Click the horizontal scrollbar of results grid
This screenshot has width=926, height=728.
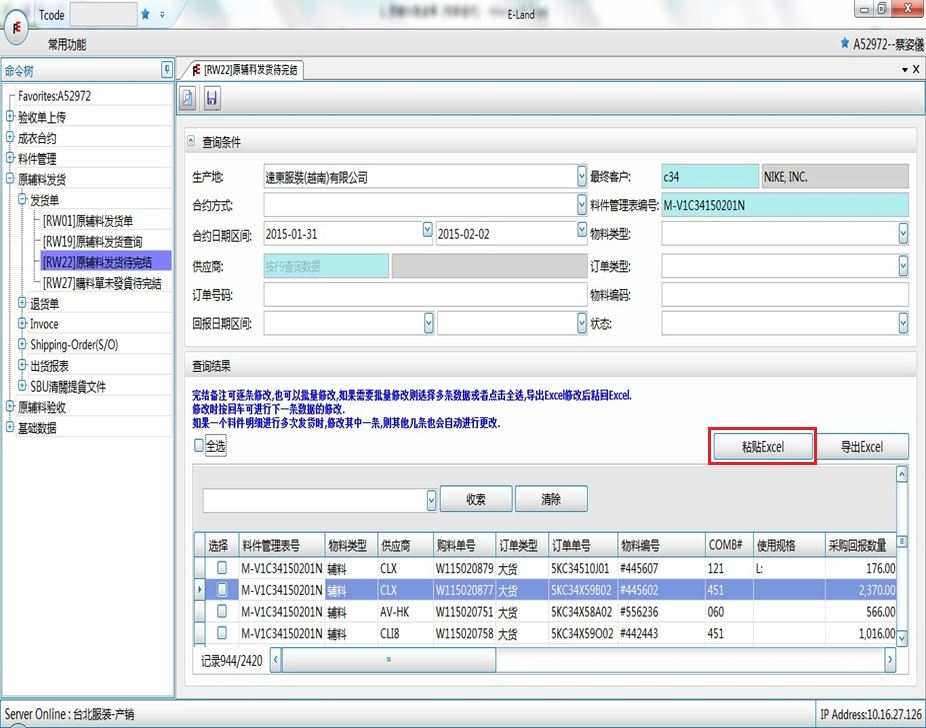(582, 660)
